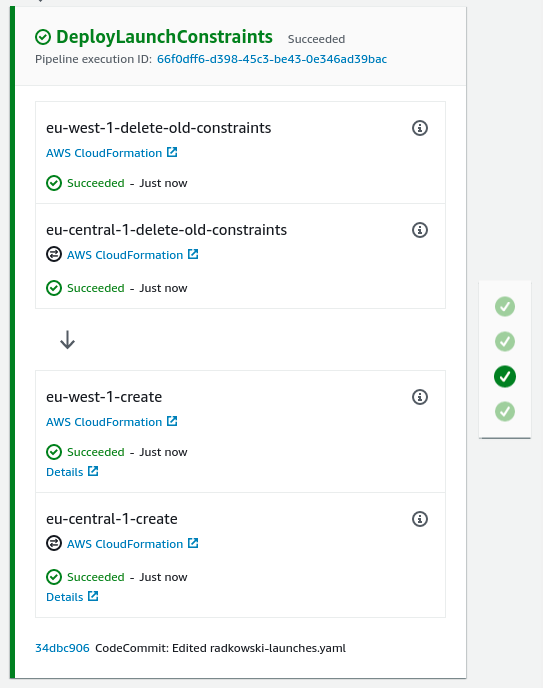543x688 pixels.
Task: Show info icon for eu-central-1-create
Action: [x=420, y=519]
